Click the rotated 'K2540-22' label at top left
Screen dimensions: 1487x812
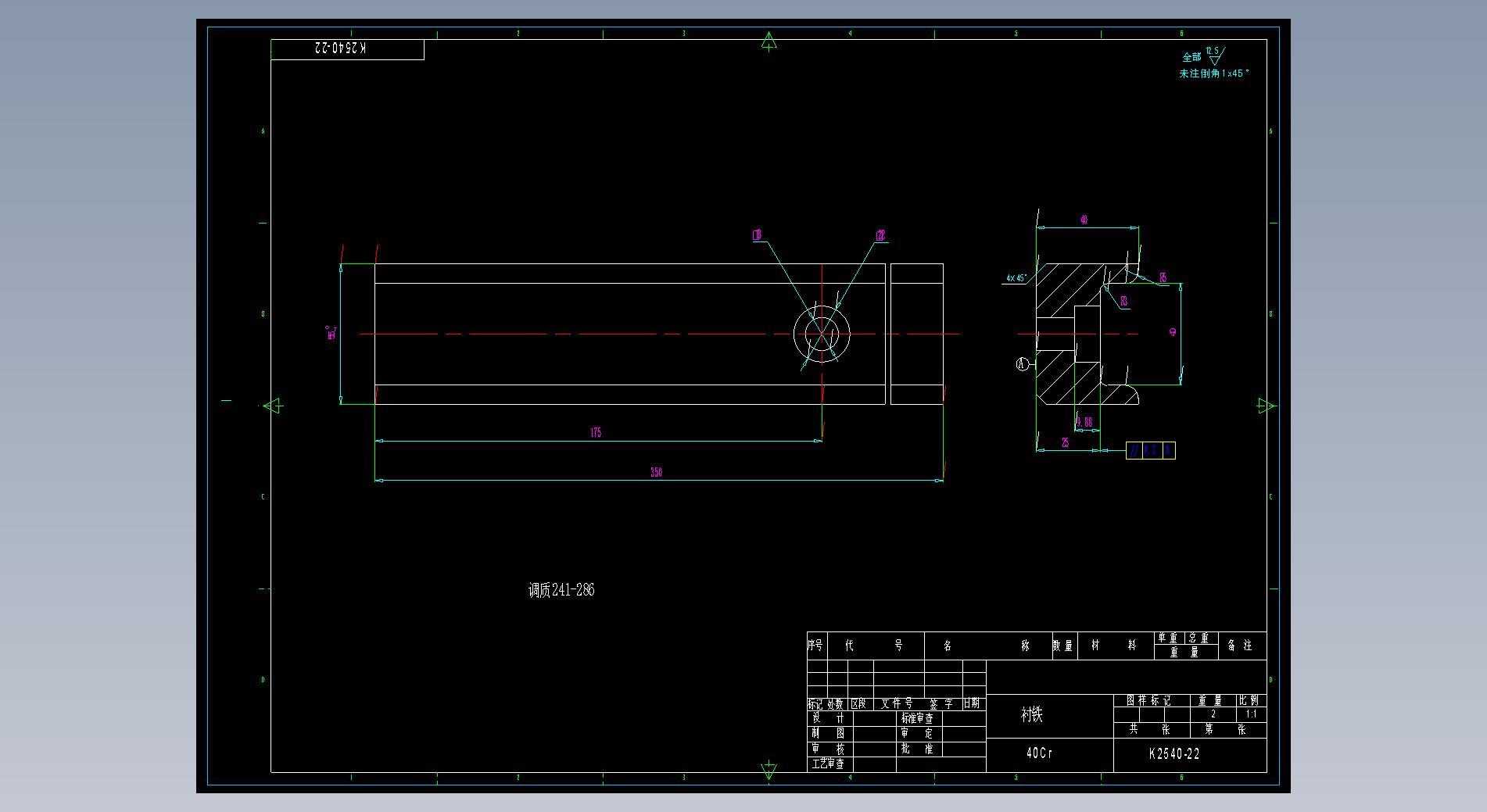pyautogui.click(x=340, y=48)
